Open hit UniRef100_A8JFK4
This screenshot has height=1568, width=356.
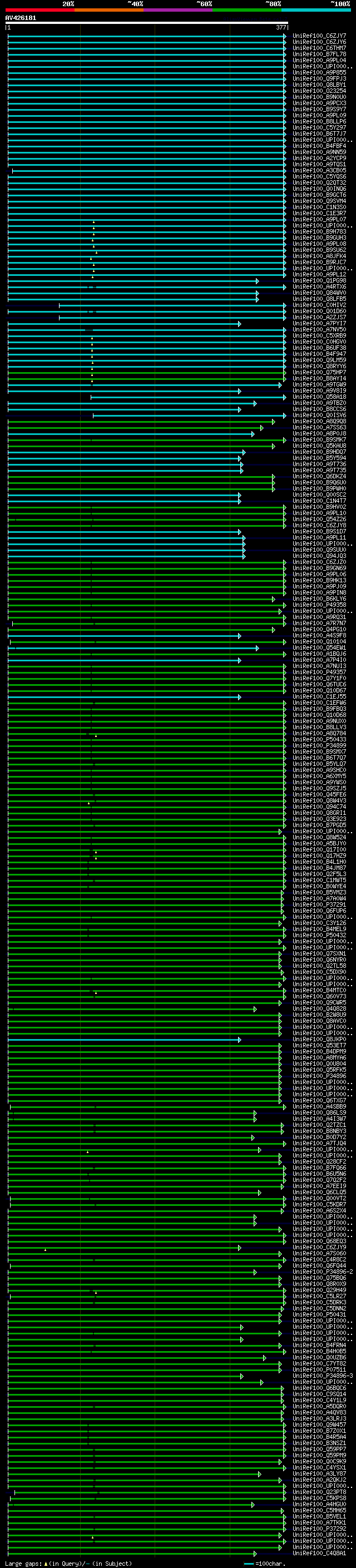tap(319, 256)
